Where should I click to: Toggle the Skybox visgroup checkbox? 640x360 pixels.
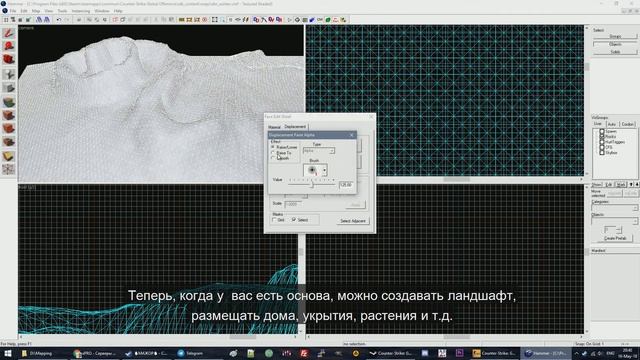coord(602,153)
